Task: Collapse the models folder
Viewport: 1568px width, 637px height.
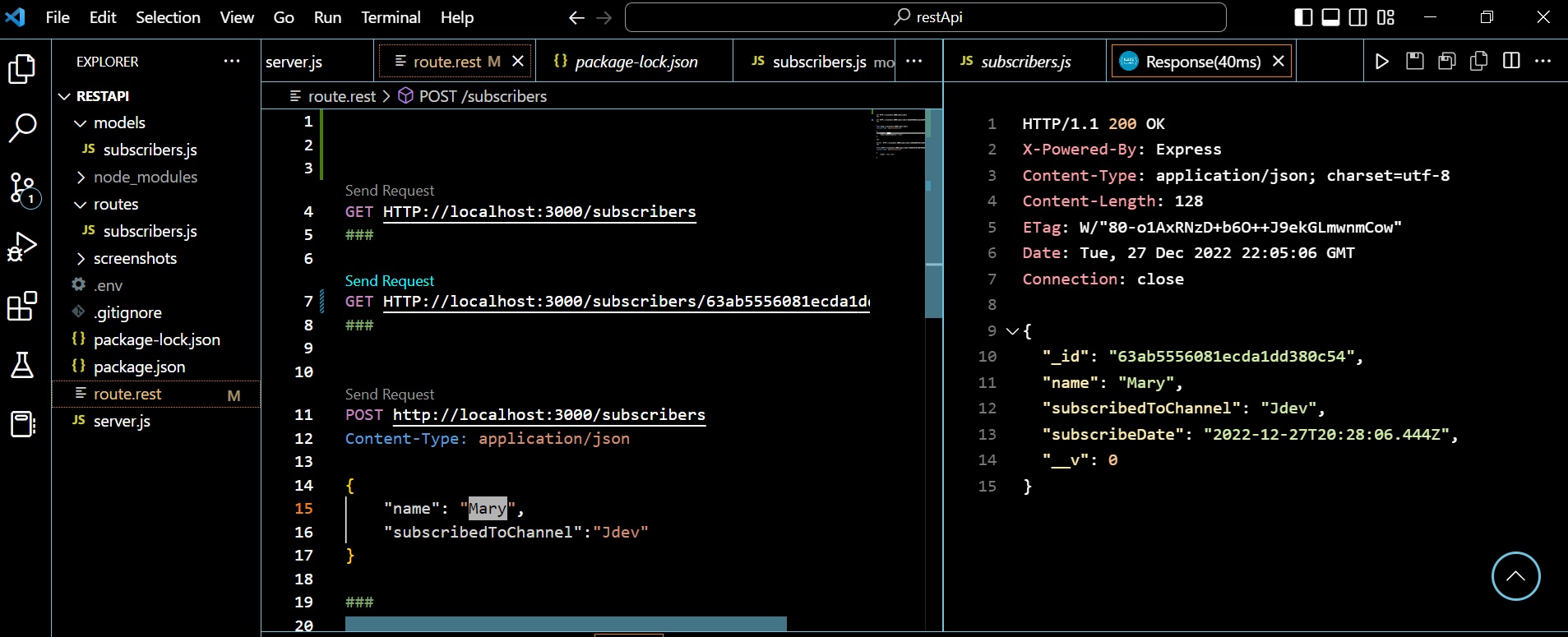Action: click(x=80, y=123)
